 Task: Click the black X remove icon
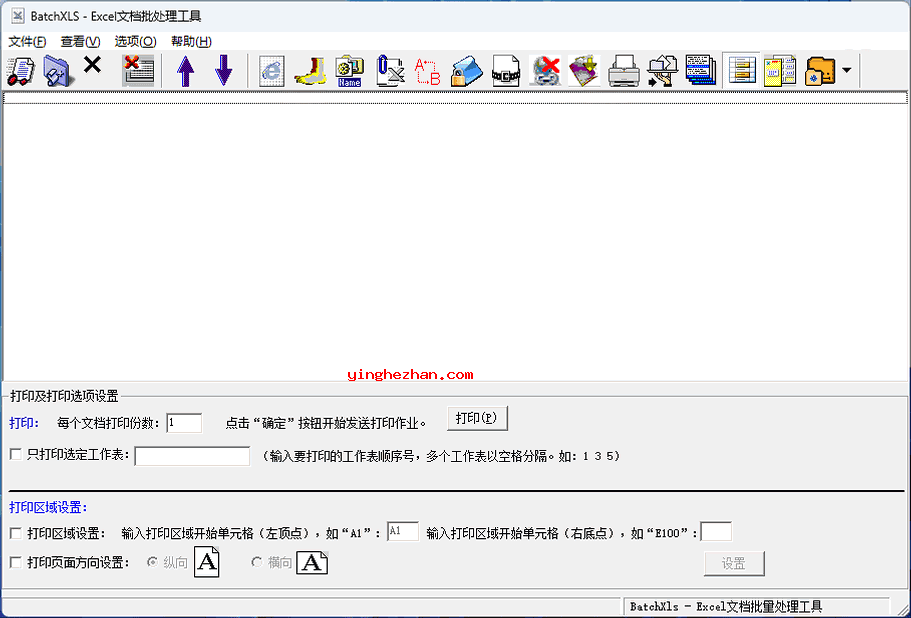pyautogui.click(x=92, y=65)
